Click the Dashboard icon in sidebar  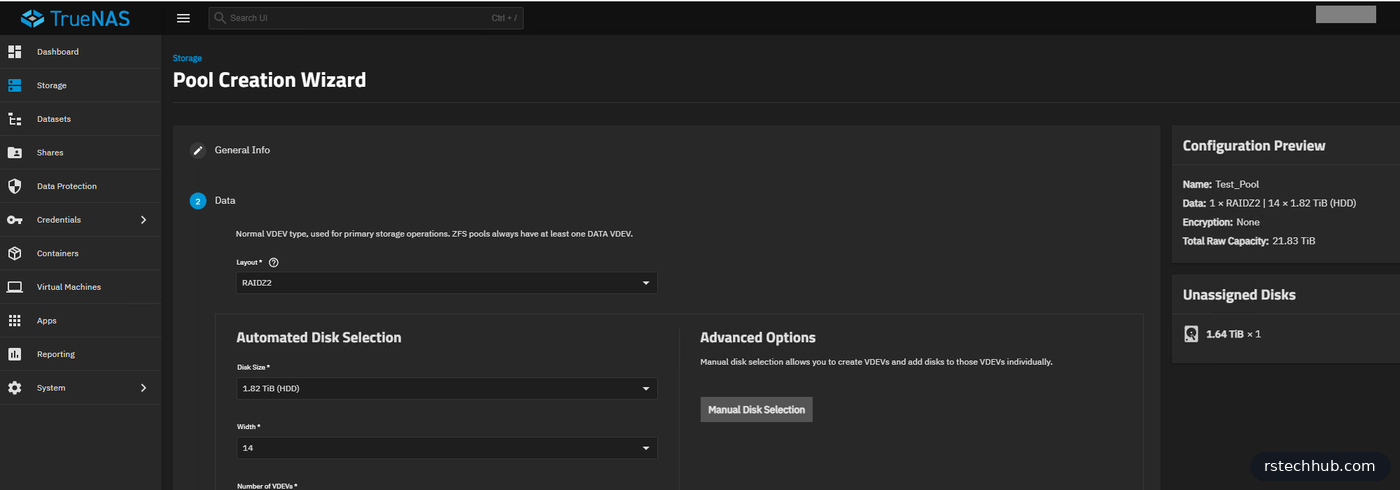[15, 52]
